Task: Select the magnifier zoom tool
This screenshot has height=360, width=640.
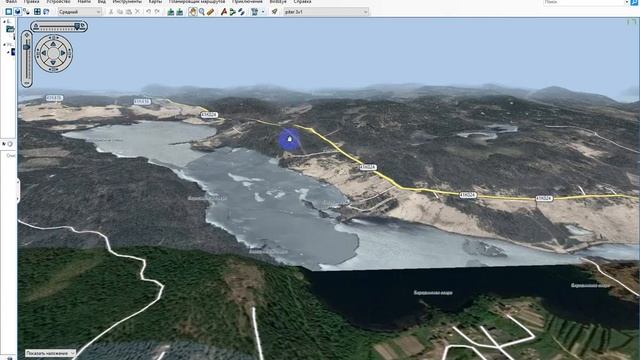Action: coord(202,12)
